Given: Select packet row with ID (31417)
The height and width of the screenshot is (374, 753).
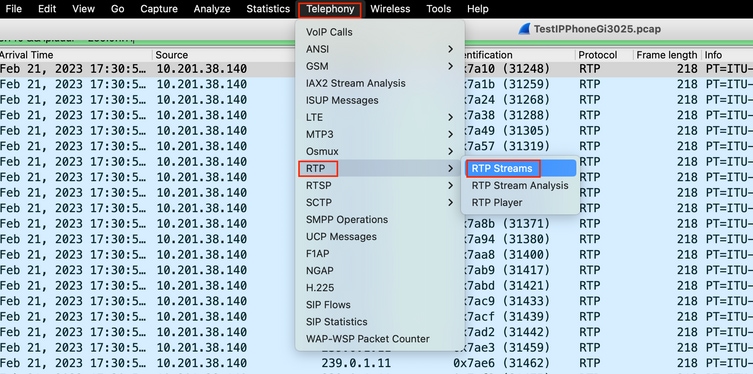Looking at the screenshot, I should [376, 270].
